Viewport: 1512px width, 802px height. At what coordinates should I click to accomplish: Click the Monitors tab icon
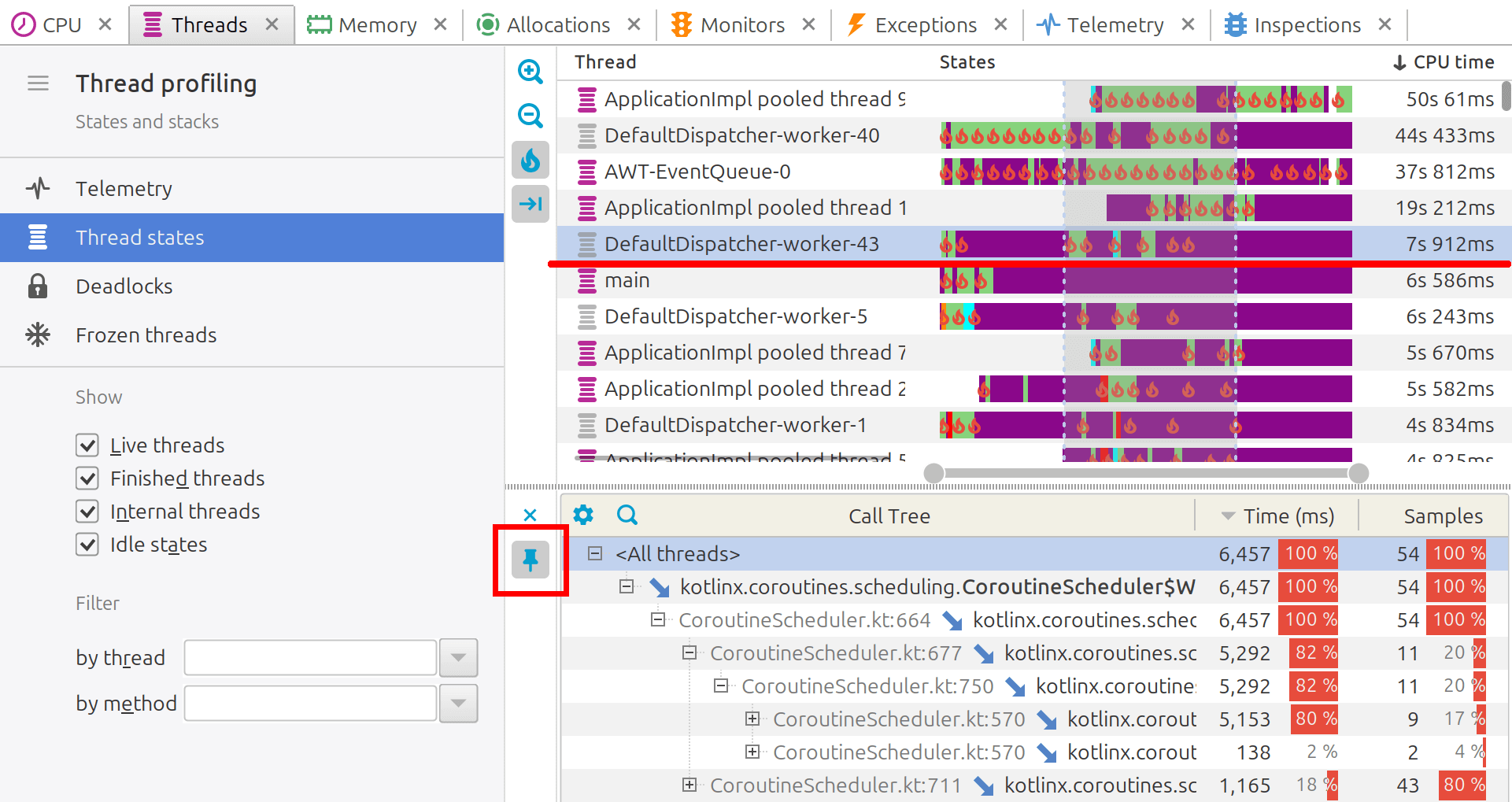coord(682,24)
